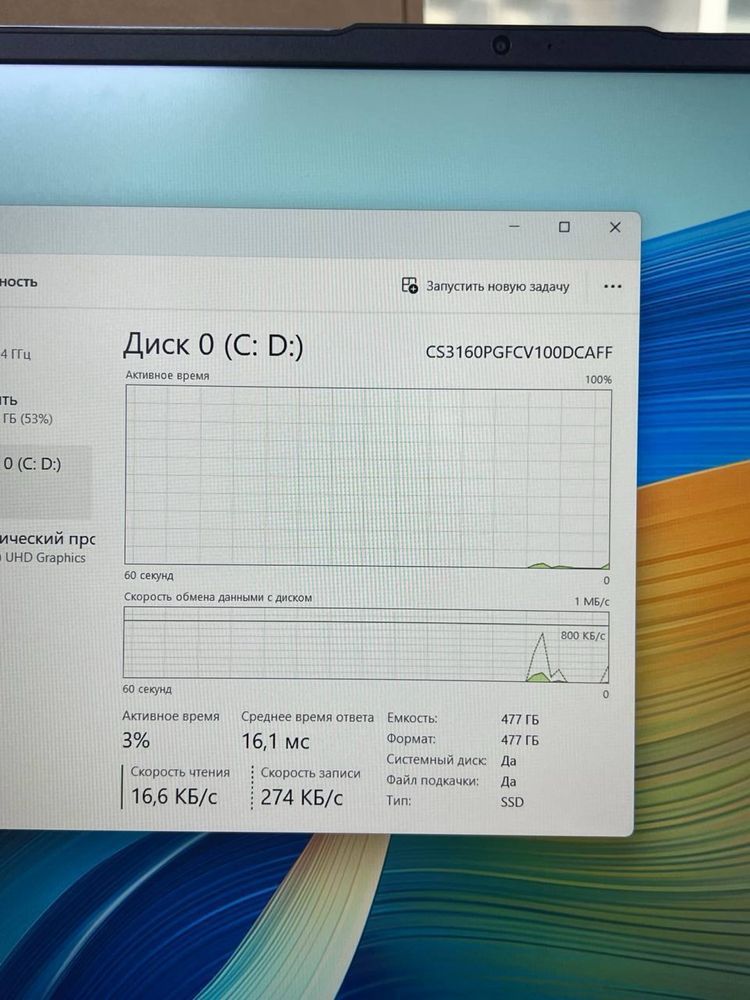Click 'Скорость обмена данными с диском' label

218,598
